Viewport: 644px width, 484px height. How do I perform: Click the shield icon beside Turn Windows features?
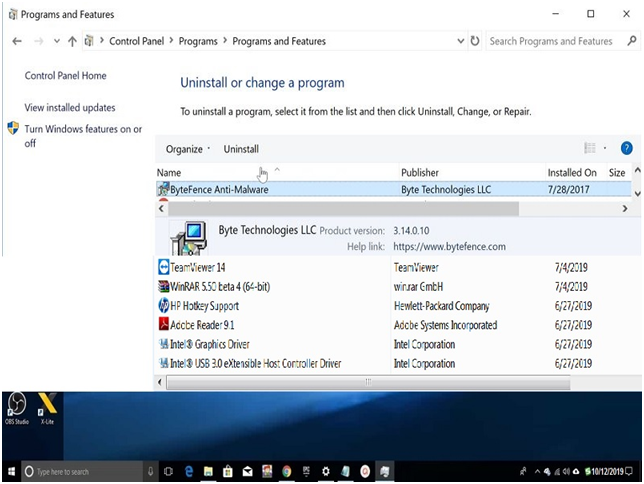pyautogui.click(x=13, y=128)
